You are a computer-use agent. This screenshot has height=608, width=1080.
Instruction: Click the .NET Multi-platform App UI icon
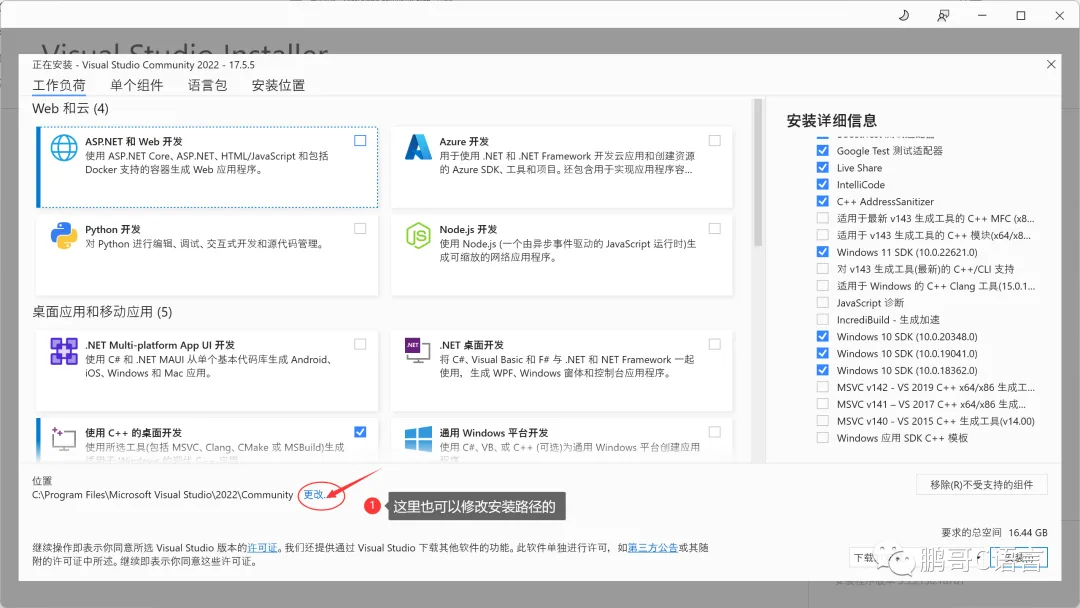pyautogui.click(x=63, y=351)
